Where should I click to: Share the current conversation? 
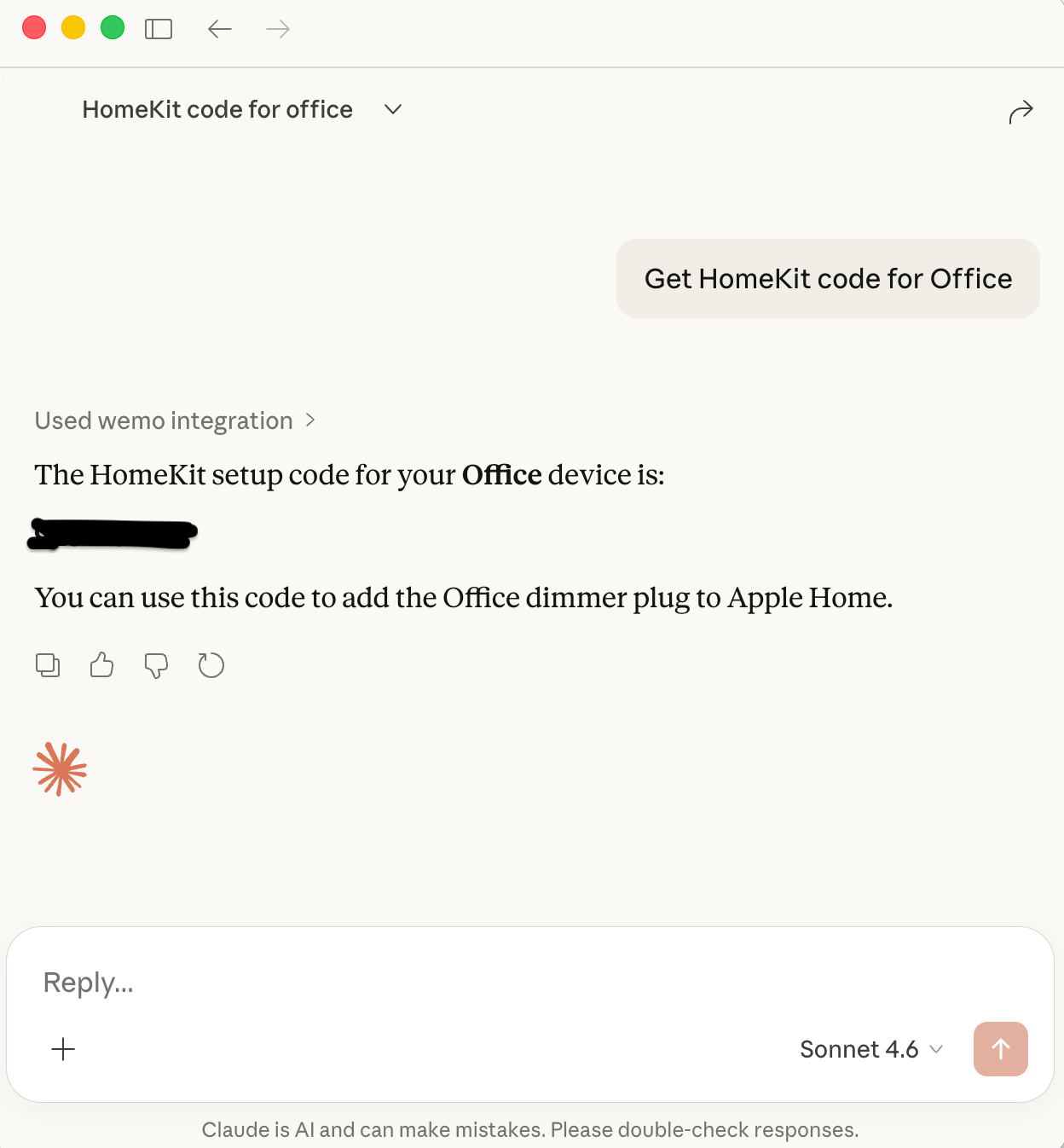click(1021, 111)
